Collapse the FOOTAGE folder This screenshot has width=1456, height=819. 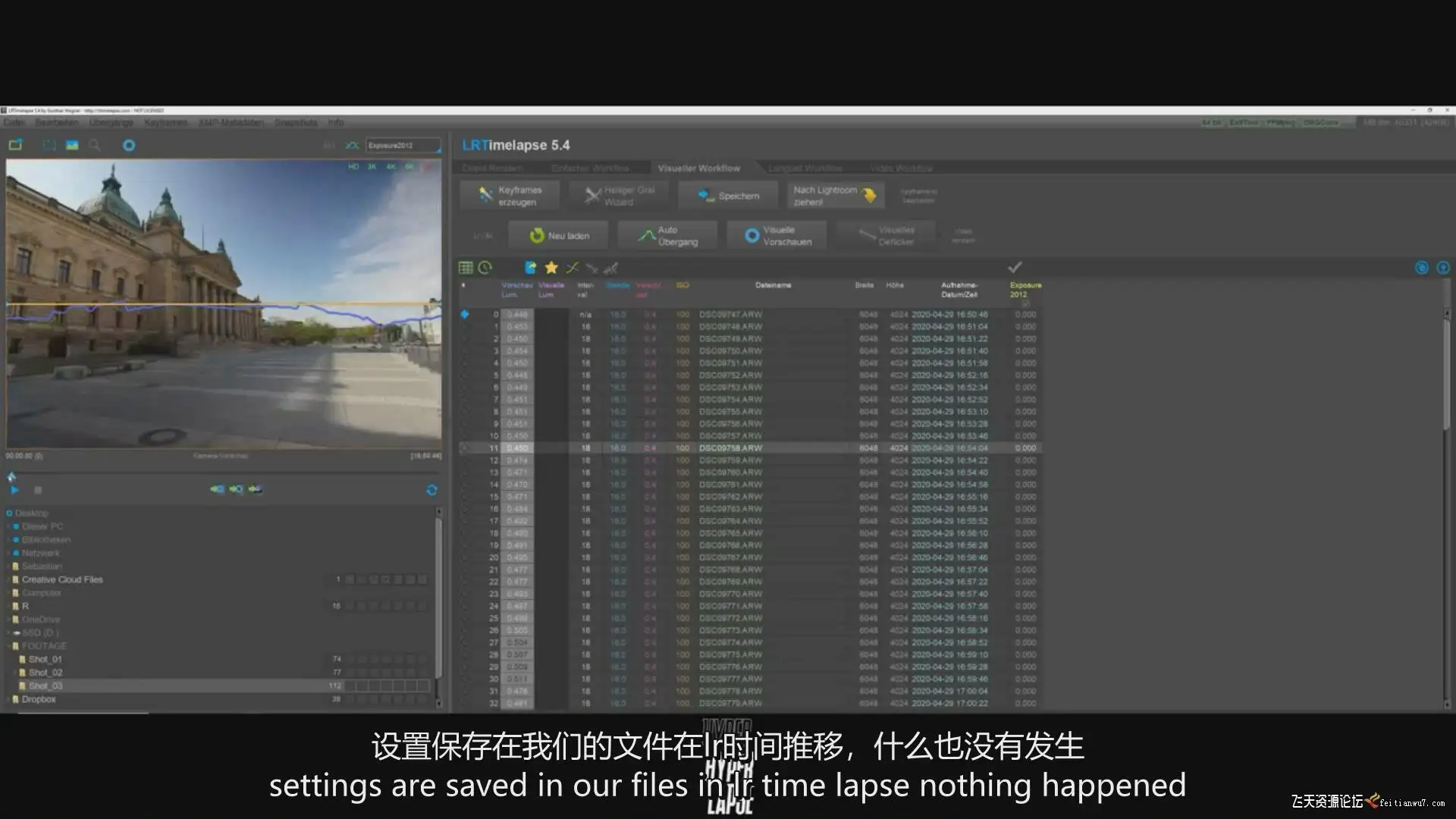9,646
